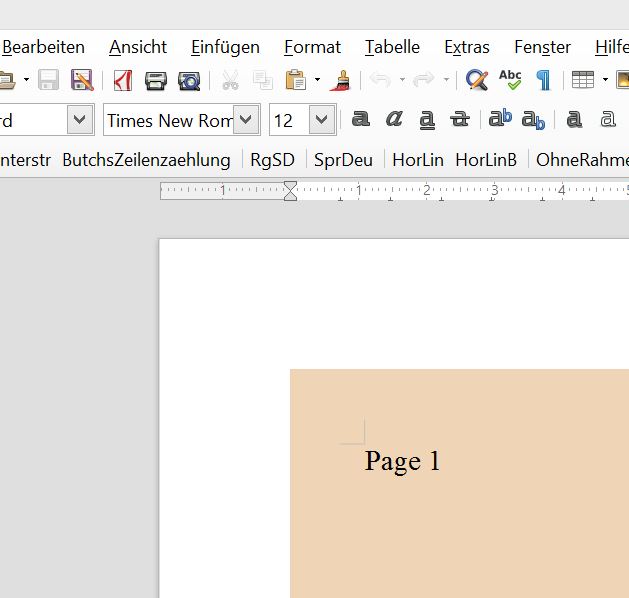Click the Insert Table grid icon

tap(583, 80)
